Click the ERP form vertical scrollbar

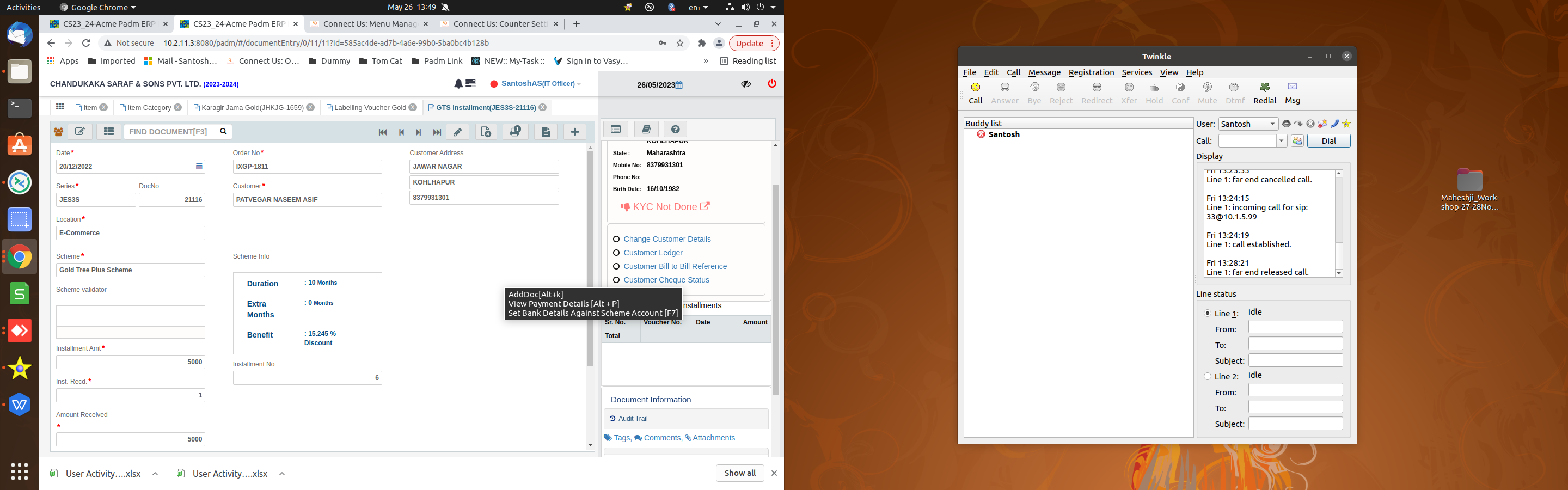point(590,259)
